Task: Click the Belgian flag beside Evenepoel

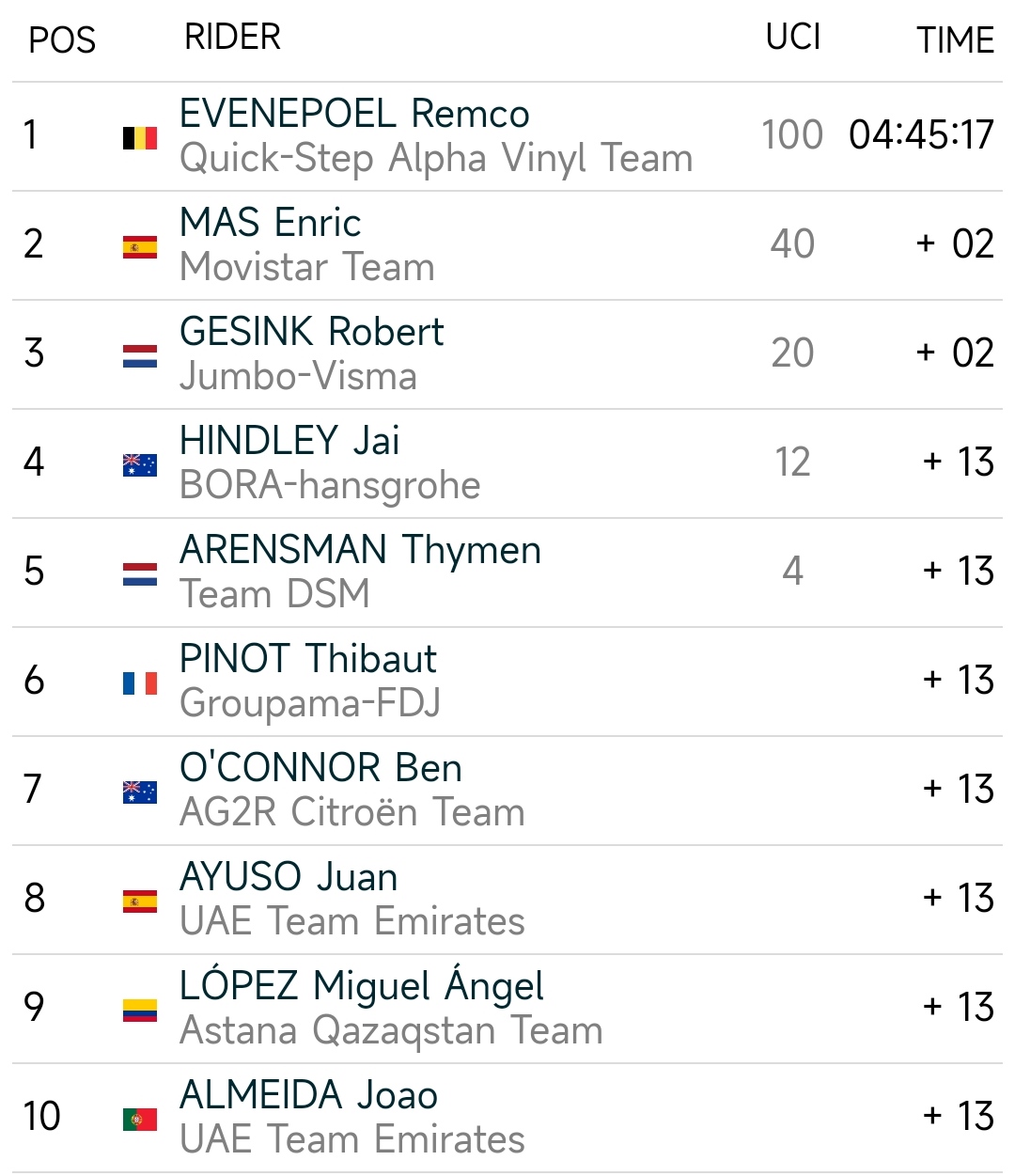Action: pos(139,138)
